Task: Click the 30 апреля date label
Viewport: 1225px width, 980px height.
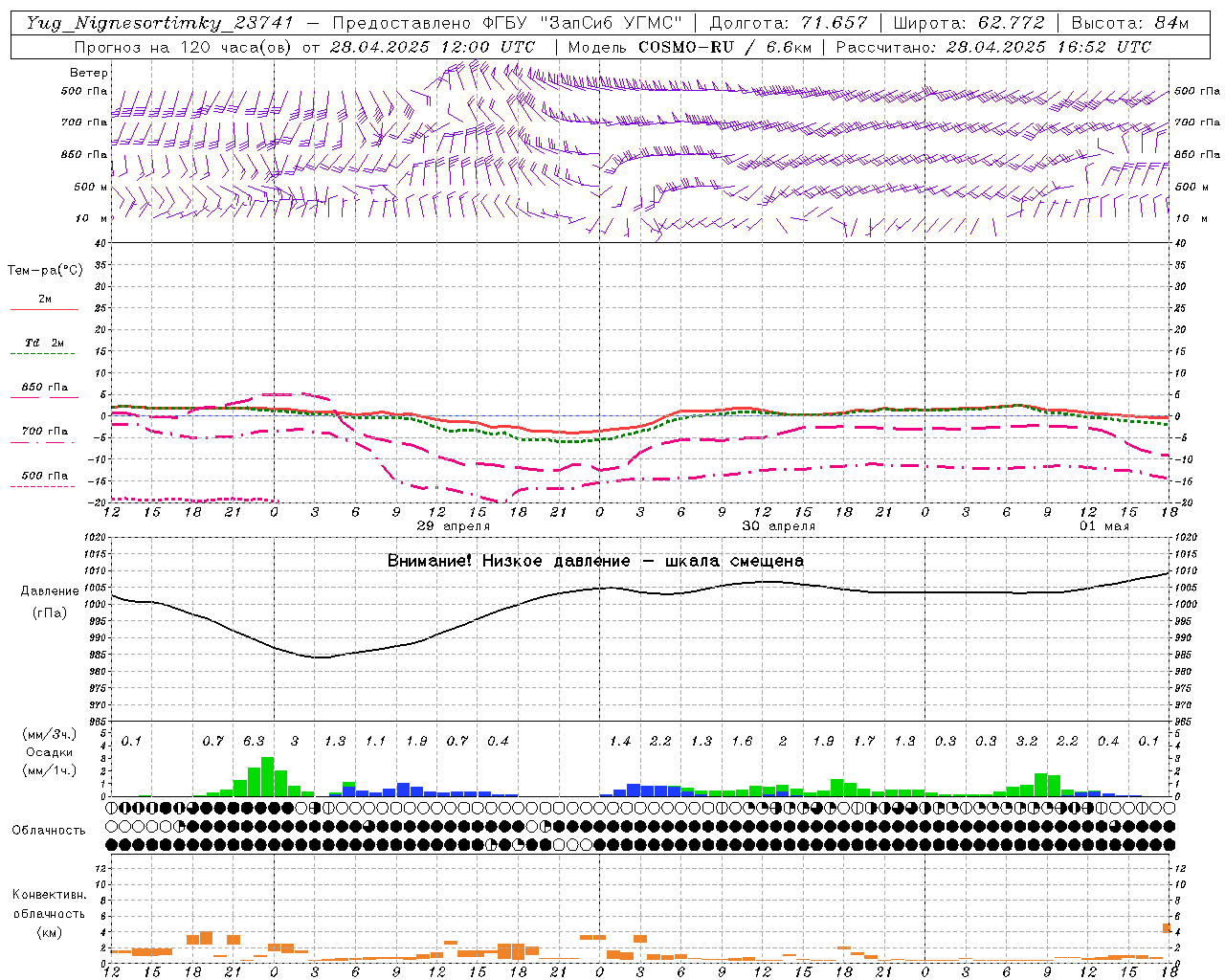Action: tap(779, 526)
